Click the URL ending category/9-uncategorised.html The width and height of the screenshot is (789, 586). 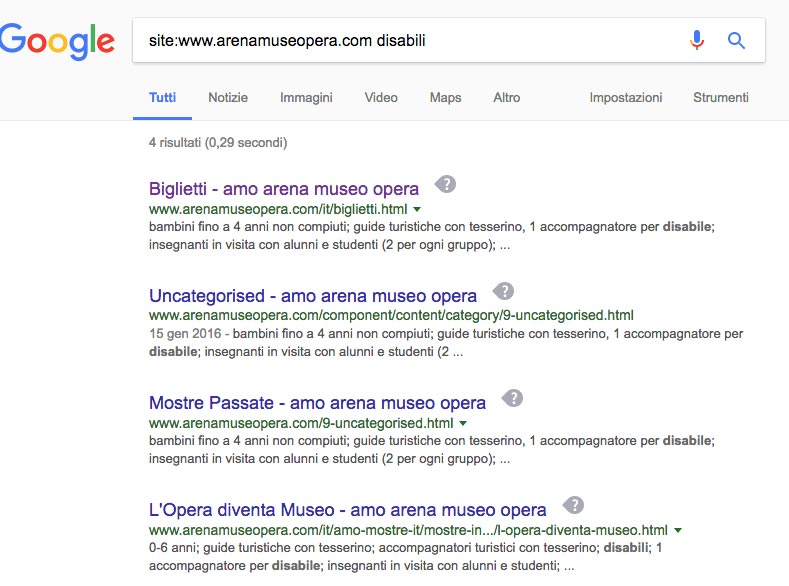pyautogui.click(x=391, y=315)
